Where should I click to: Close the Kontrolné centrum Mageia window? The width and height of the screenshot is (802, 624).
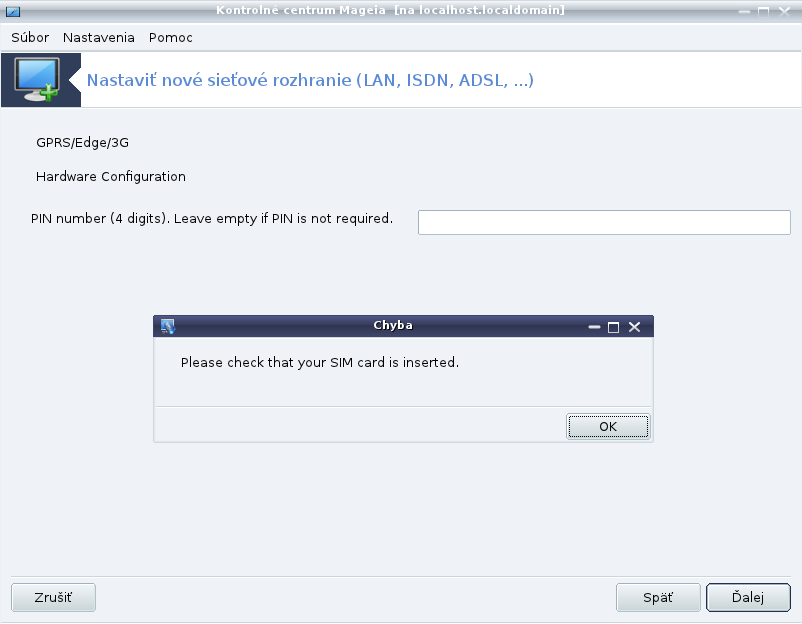(x=784, y=12)
